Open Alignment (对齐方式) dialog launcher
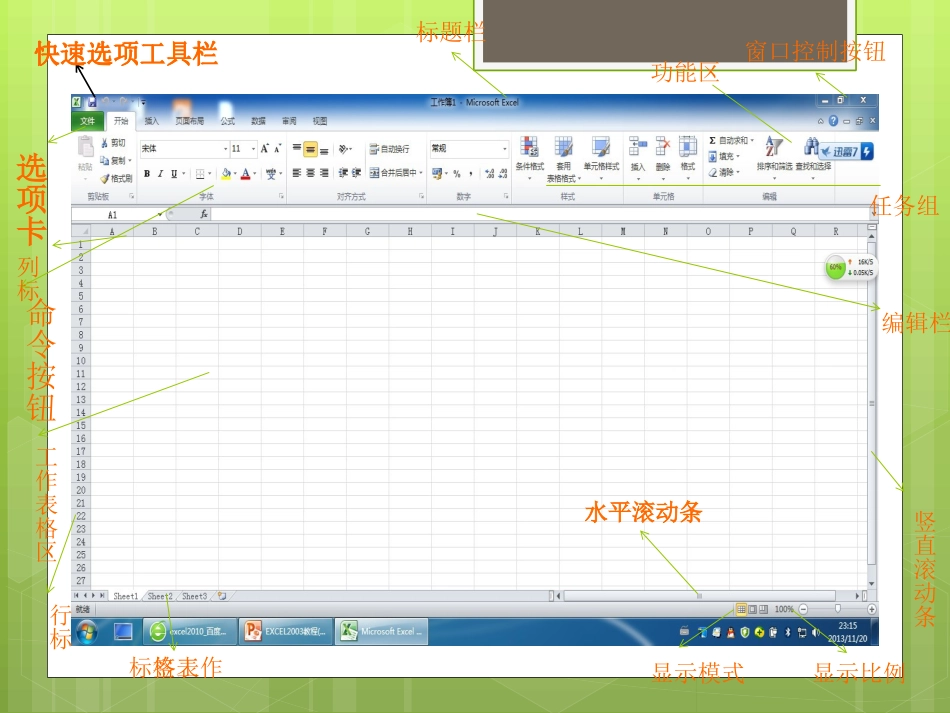The width and height of the screenshot is (950, 713). click(422, 196)
